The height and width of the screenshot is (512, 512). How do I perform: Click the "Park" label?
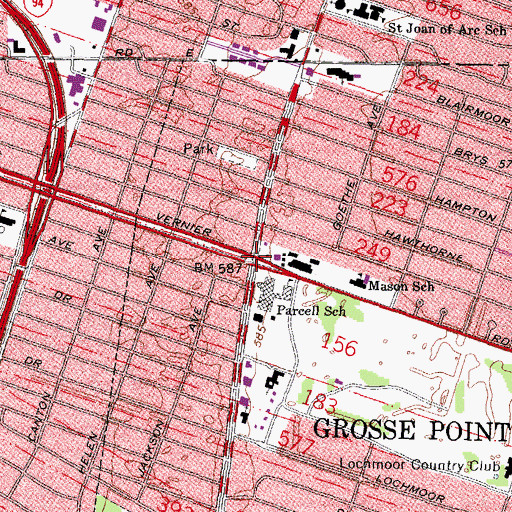[x=198, y=149]
